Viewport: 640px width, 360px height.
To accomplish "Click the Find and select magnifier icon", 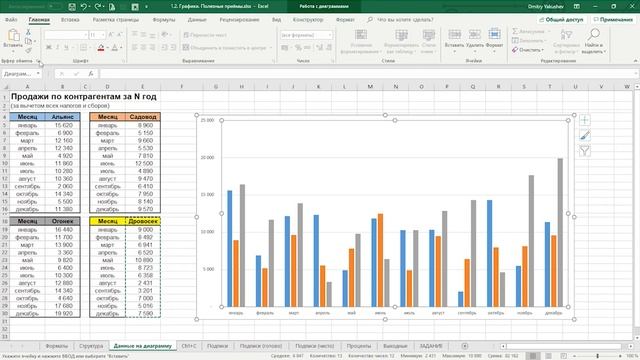I will 593,34.
